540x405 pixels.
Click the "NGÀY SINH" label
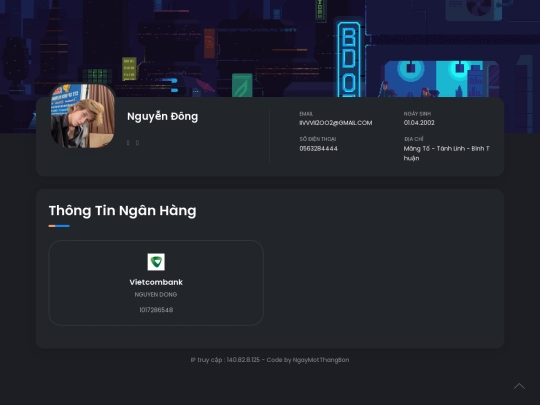click(417, 113)
